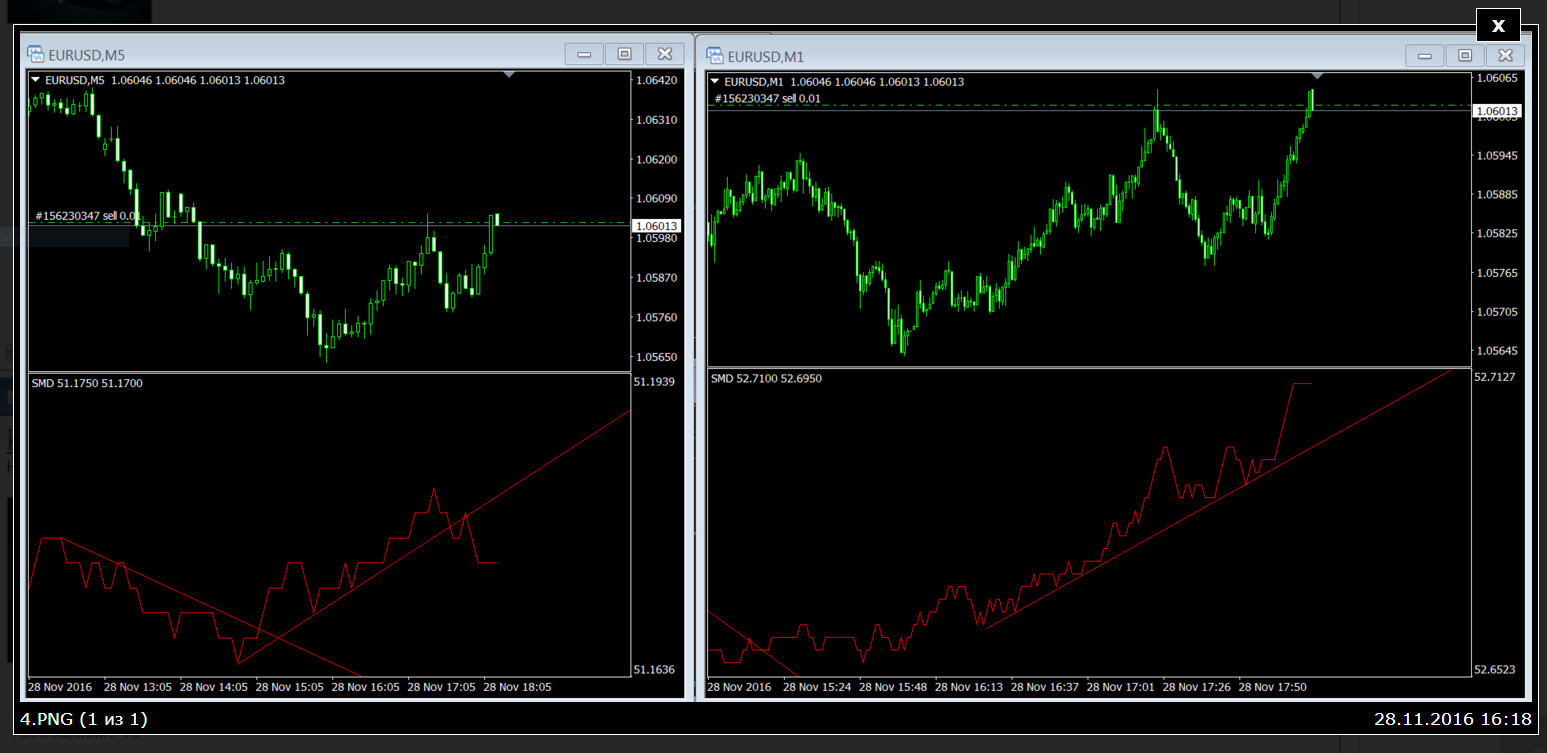Maximize the EURUSD,M1 chart window
This screenshot has height=753, width=1547.
tap(1464, 56)
